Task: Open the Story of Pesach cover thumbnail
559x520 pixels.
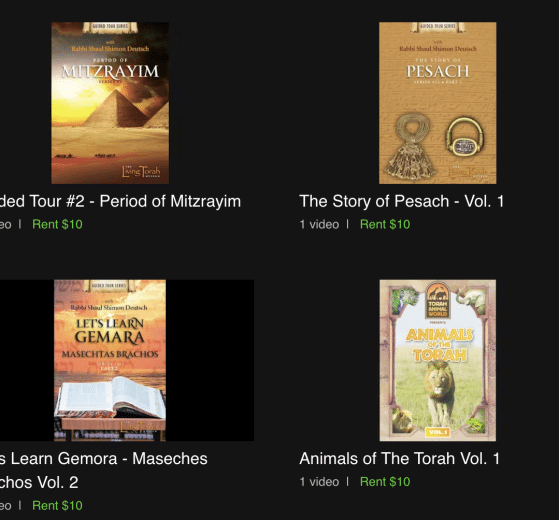Action: click(x=437, y=103)
